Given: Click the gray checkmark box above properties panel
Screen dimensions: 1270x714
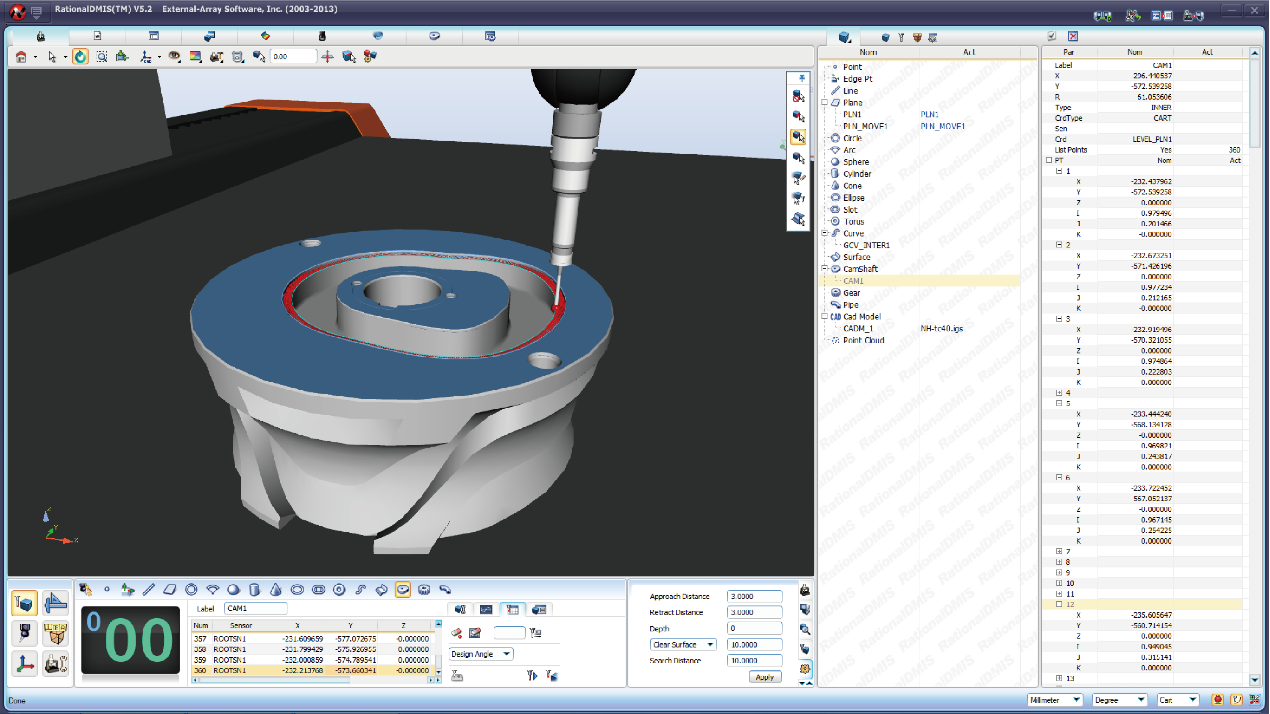Looking at the screenshot, I should (x=1051, y=37).
